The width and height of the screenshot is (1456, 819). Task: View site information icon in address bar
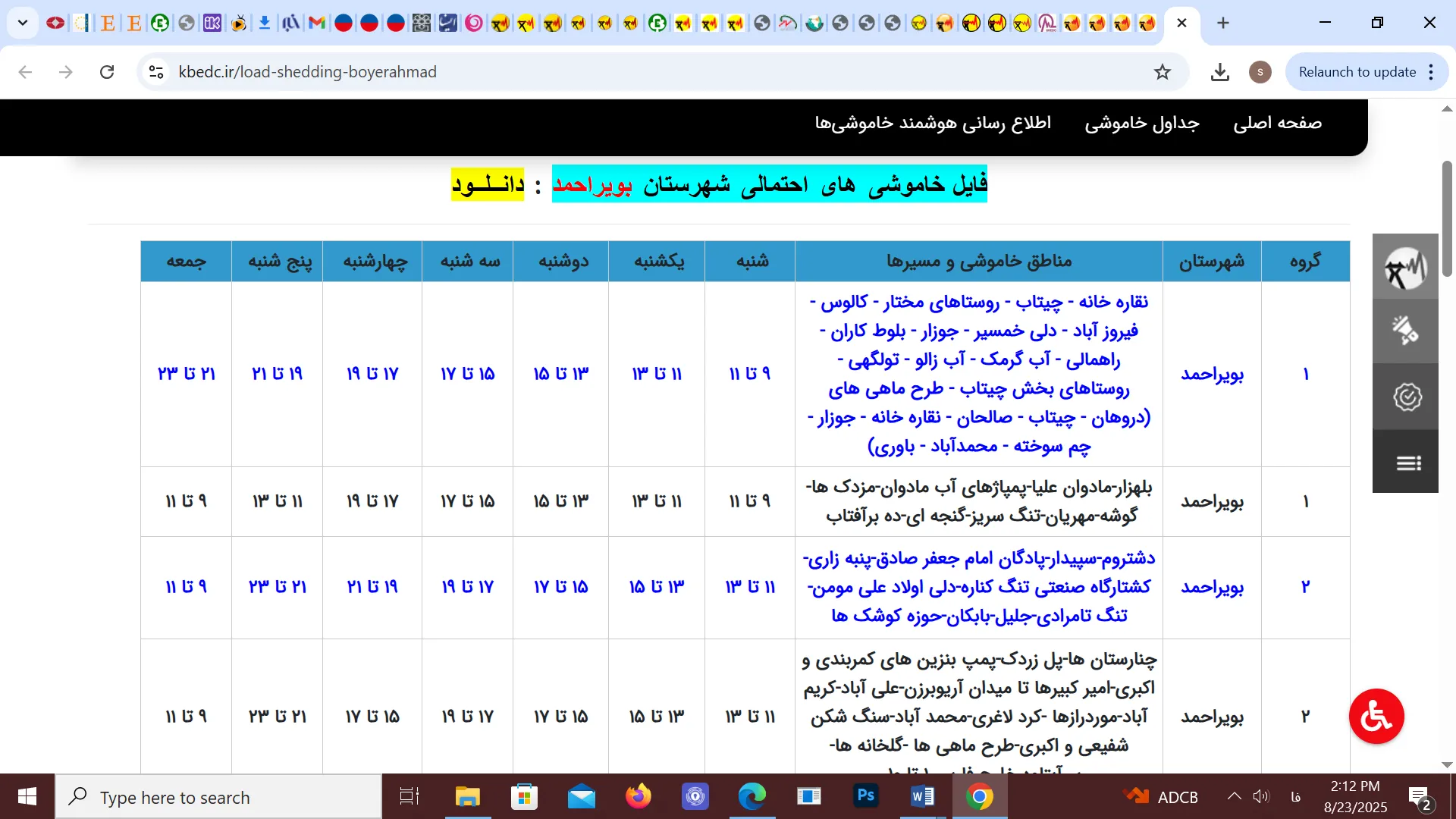tap(156, 72)
